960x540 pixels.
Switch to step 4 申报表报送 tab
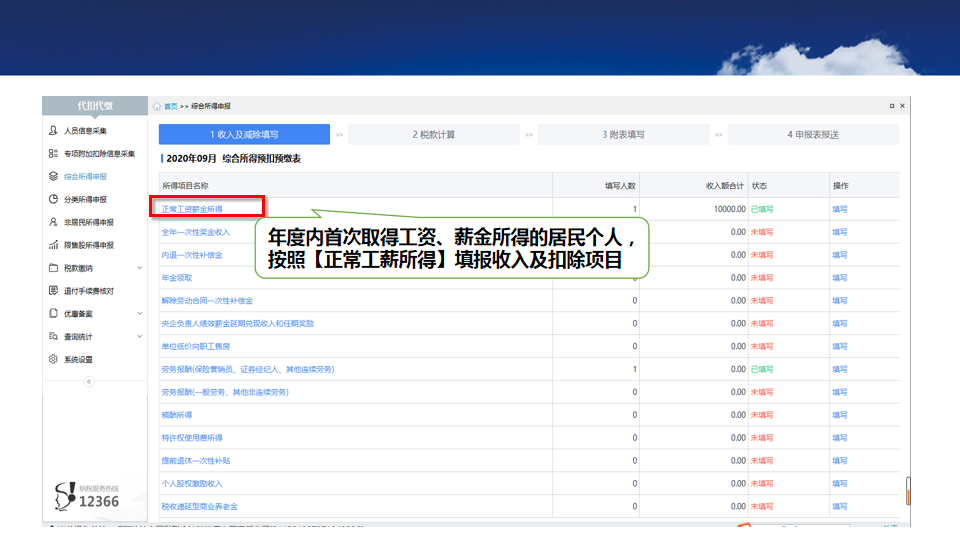813,134
